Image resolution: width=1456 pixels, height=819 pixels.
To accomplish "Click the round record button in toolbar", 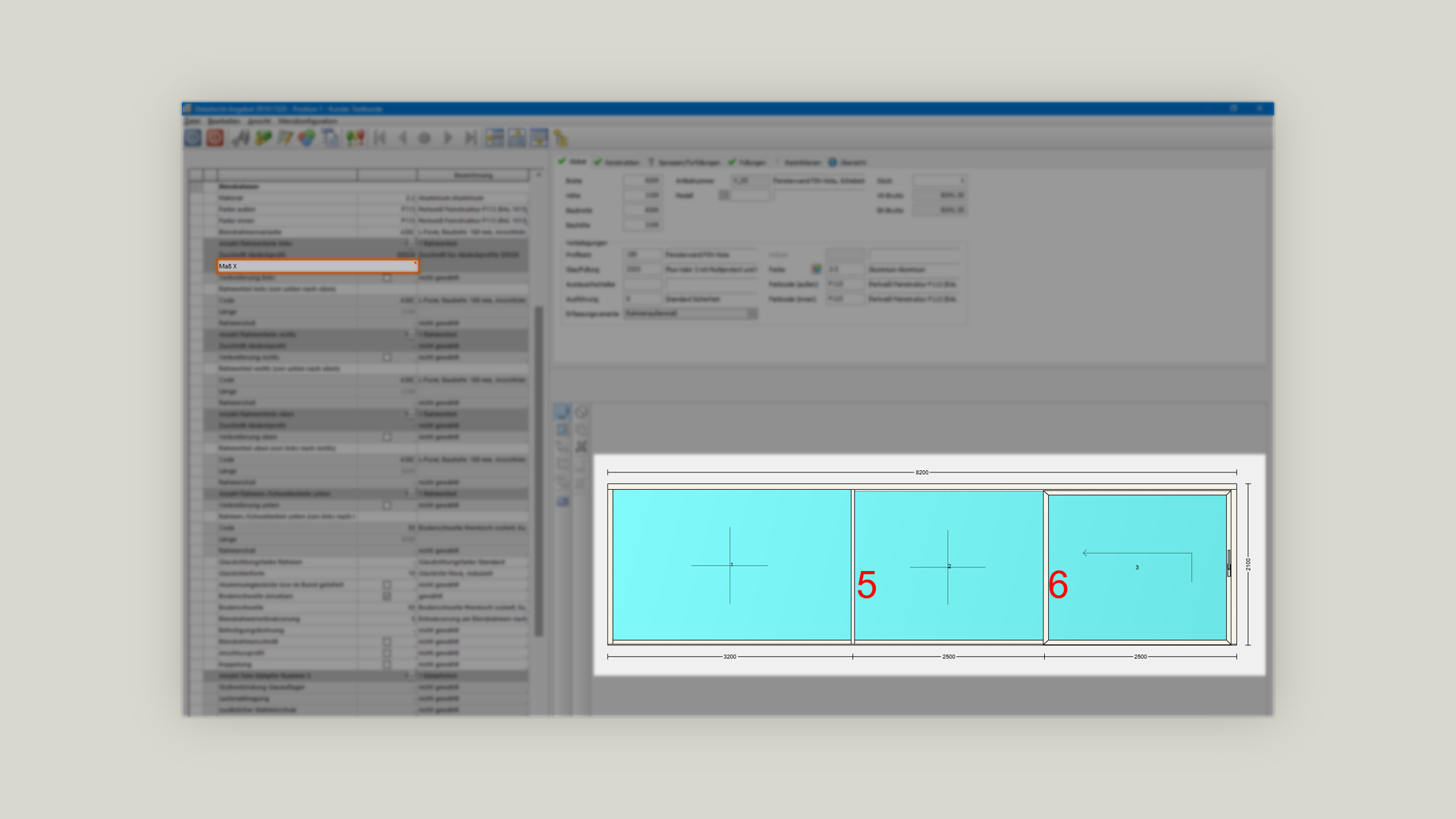I will point(425,138).
